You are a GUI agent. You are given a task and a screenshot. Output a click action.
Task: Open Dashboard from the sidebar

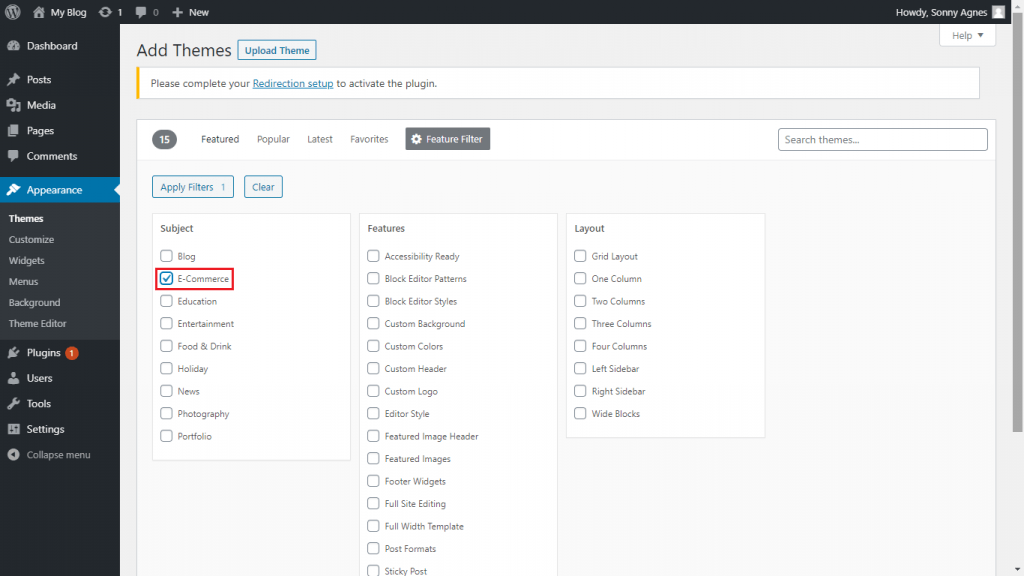click(x=51, y=46)
